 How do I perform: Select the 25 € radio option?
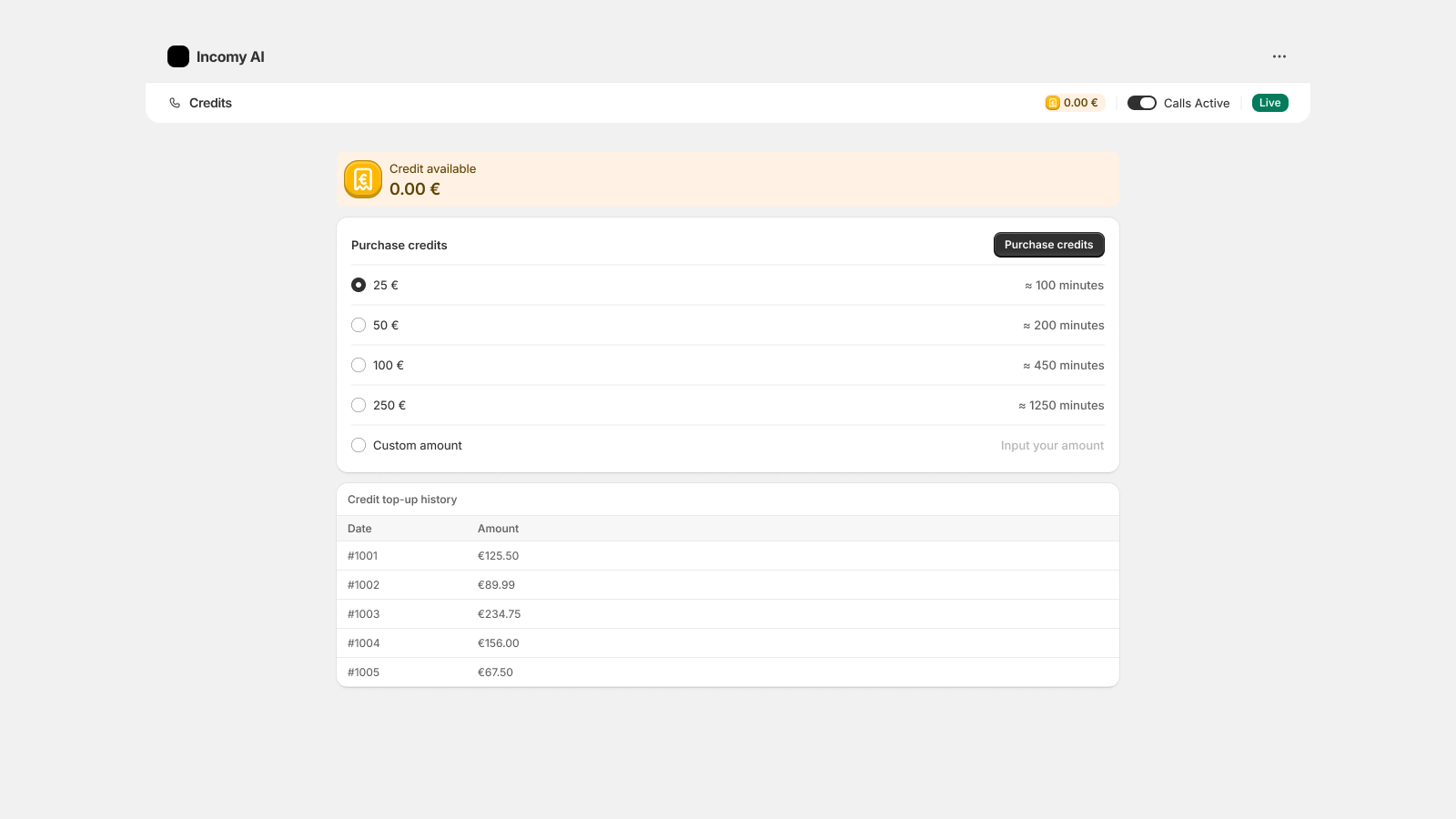pyautogui.click(x=359, y=285)
